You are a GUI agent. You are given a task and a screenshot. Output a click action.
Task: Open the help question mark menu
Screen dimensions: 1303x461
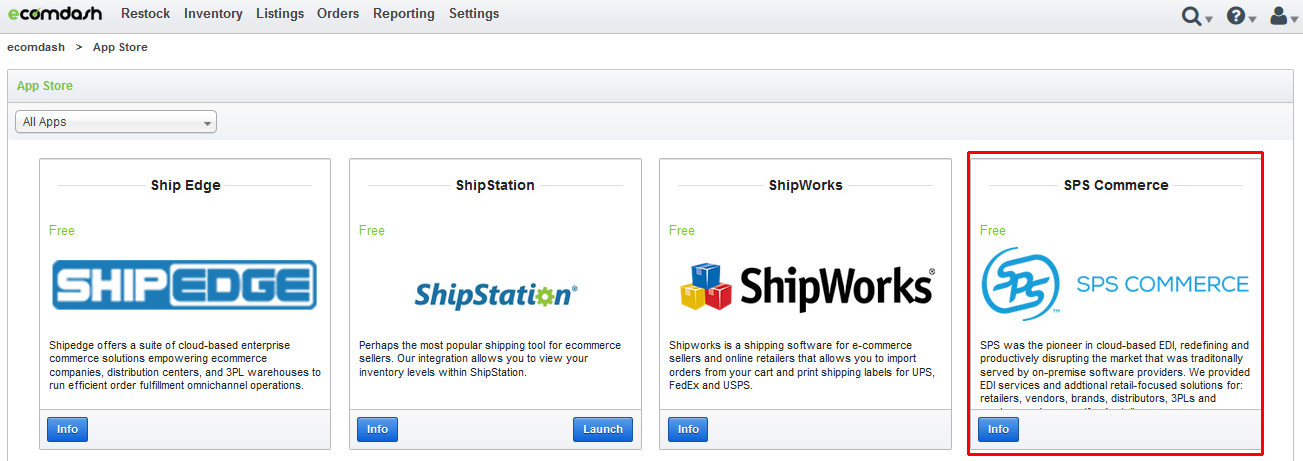(1241, 16)
